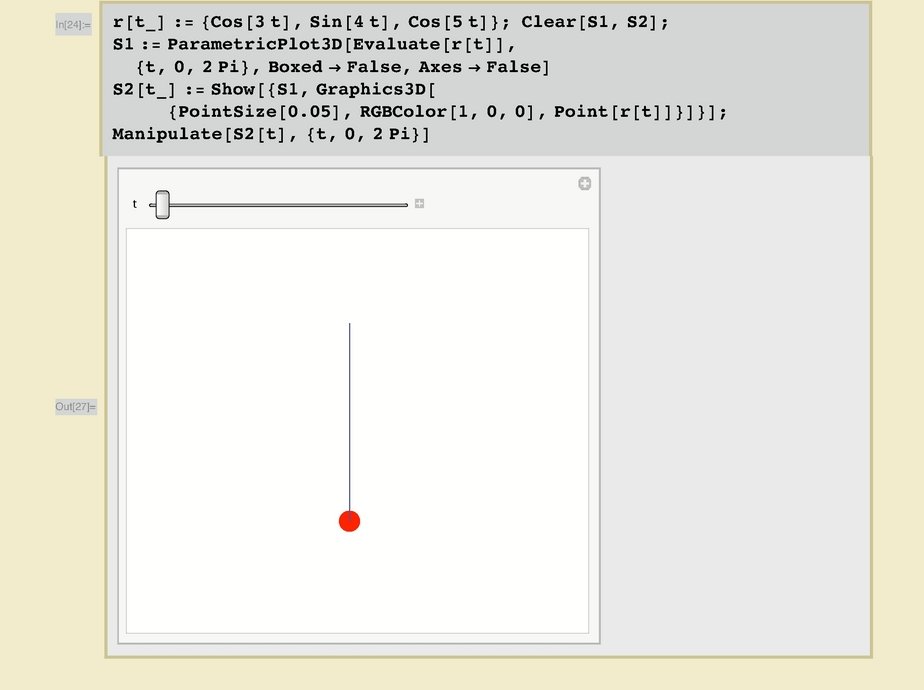The width and height of the screenshot is (924, 690).
Task: Select the red point in the 3D plot
Action: [349, 521]
